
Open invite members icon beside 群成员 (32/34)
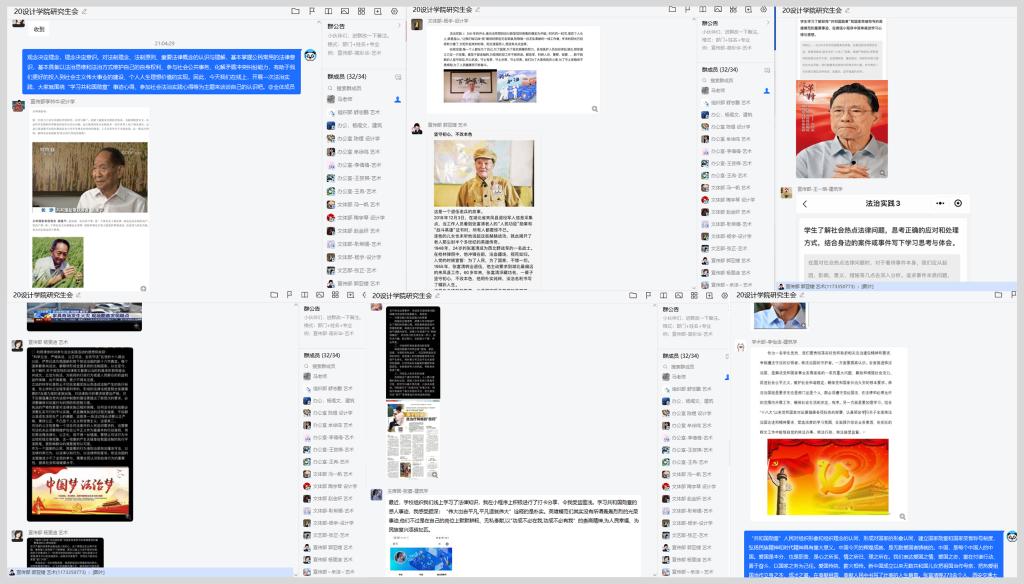click(397, 76)
